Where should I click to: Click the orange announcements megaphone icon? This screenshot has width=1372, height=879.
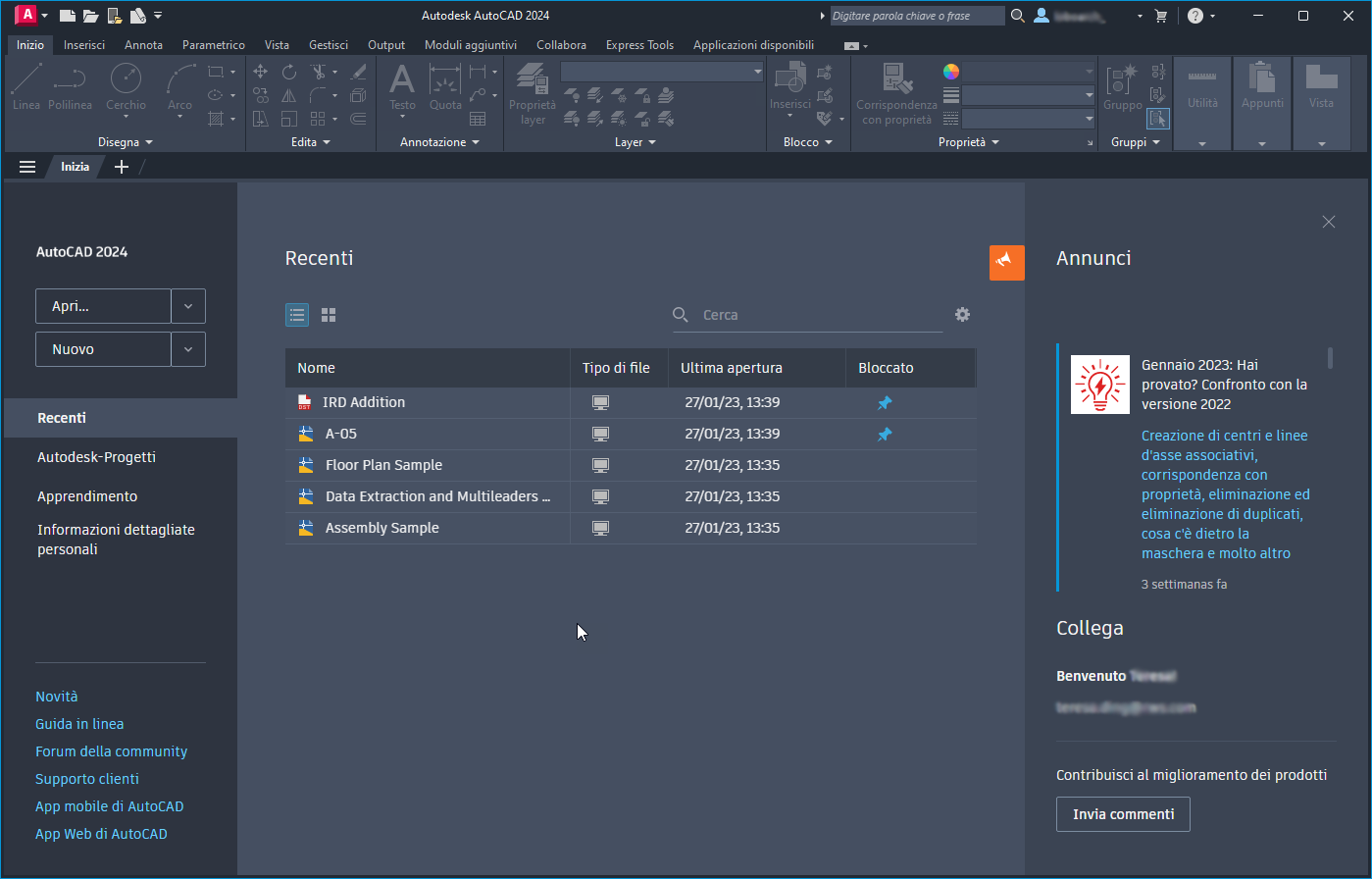click(x=1007, y=263)
